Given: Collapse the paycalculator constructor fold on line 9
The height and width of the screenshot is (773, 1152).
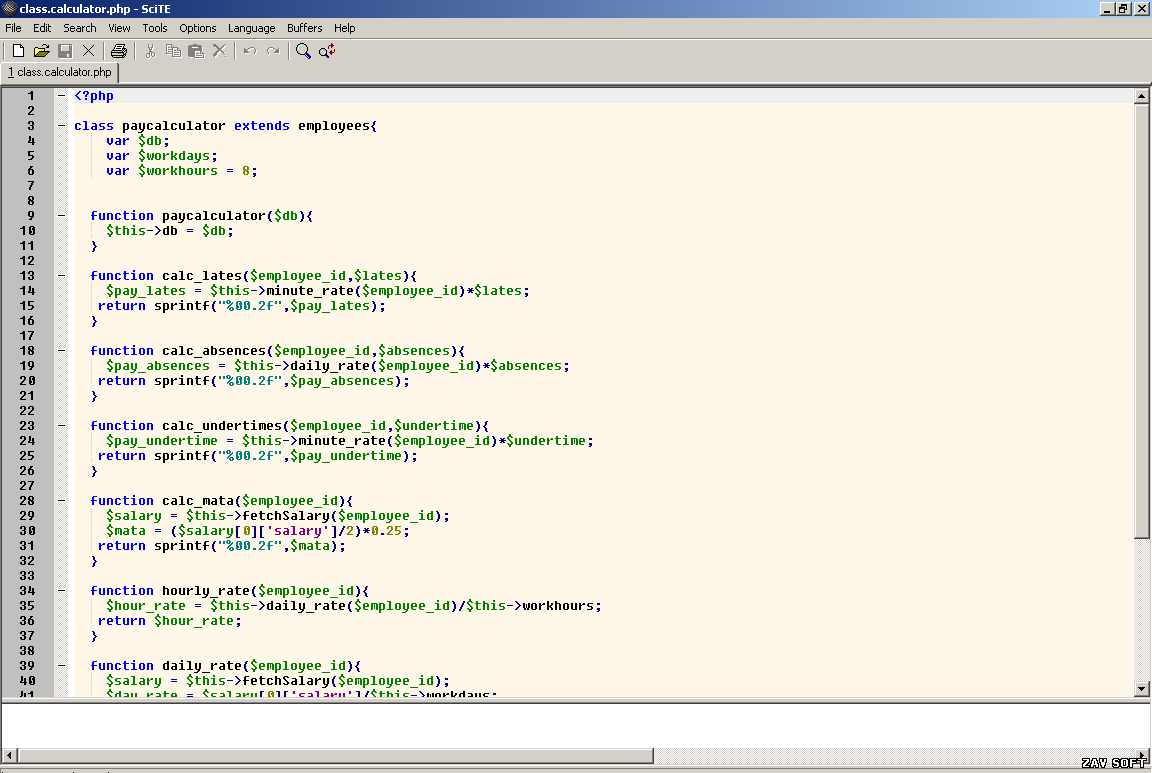Looking at the screenshot, I should click(62, 215).
